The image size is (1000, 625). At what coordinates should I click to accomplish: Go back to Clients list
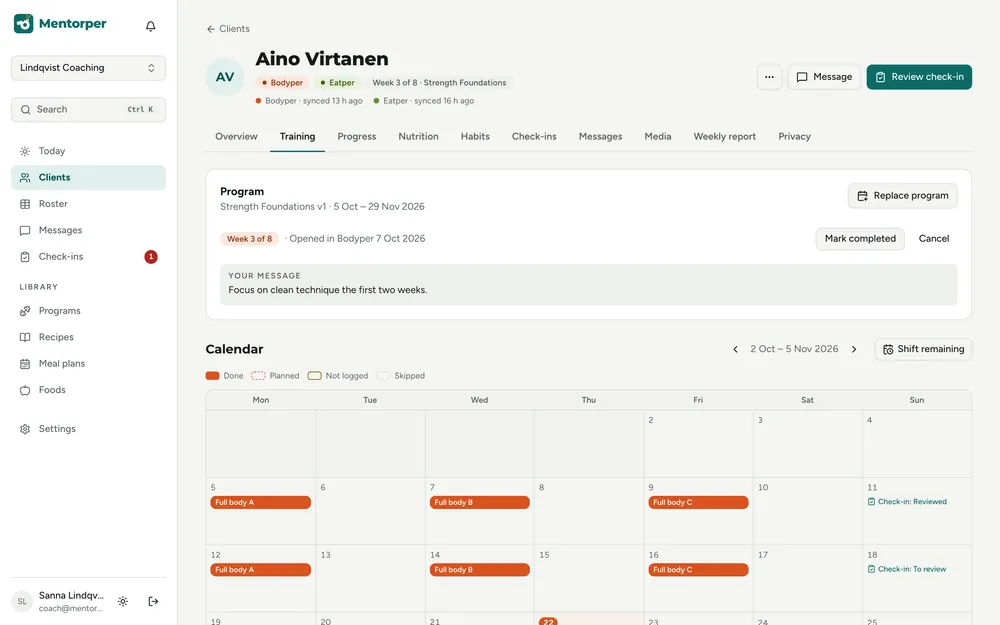[228, 29]
